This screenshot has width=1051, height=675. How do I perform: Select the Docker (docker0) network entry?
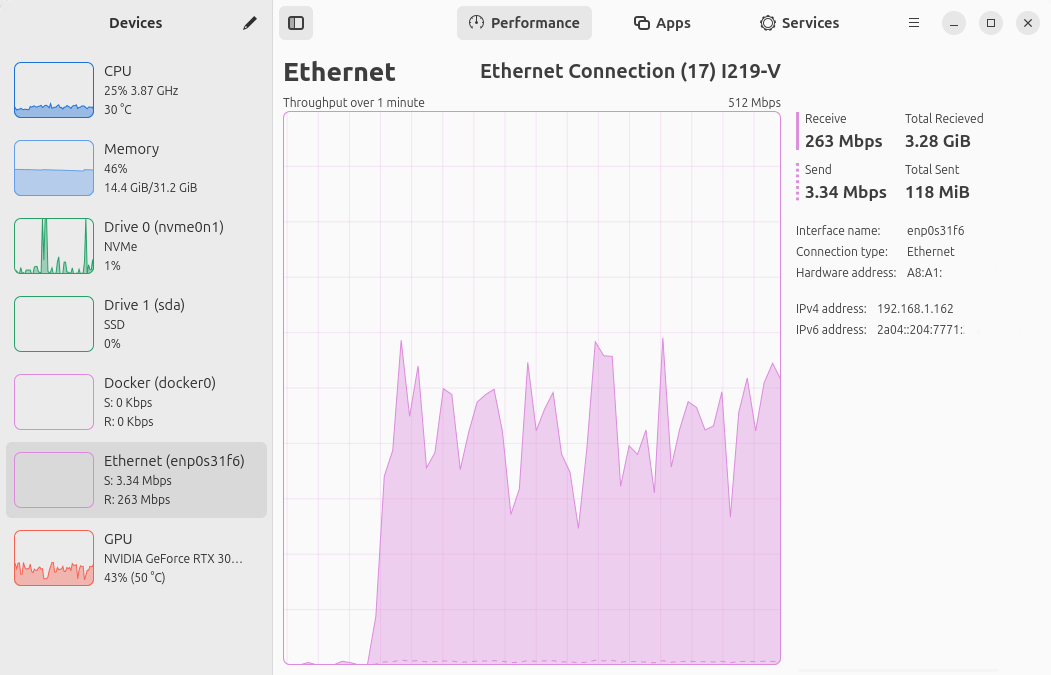click(x=136, y=402)
